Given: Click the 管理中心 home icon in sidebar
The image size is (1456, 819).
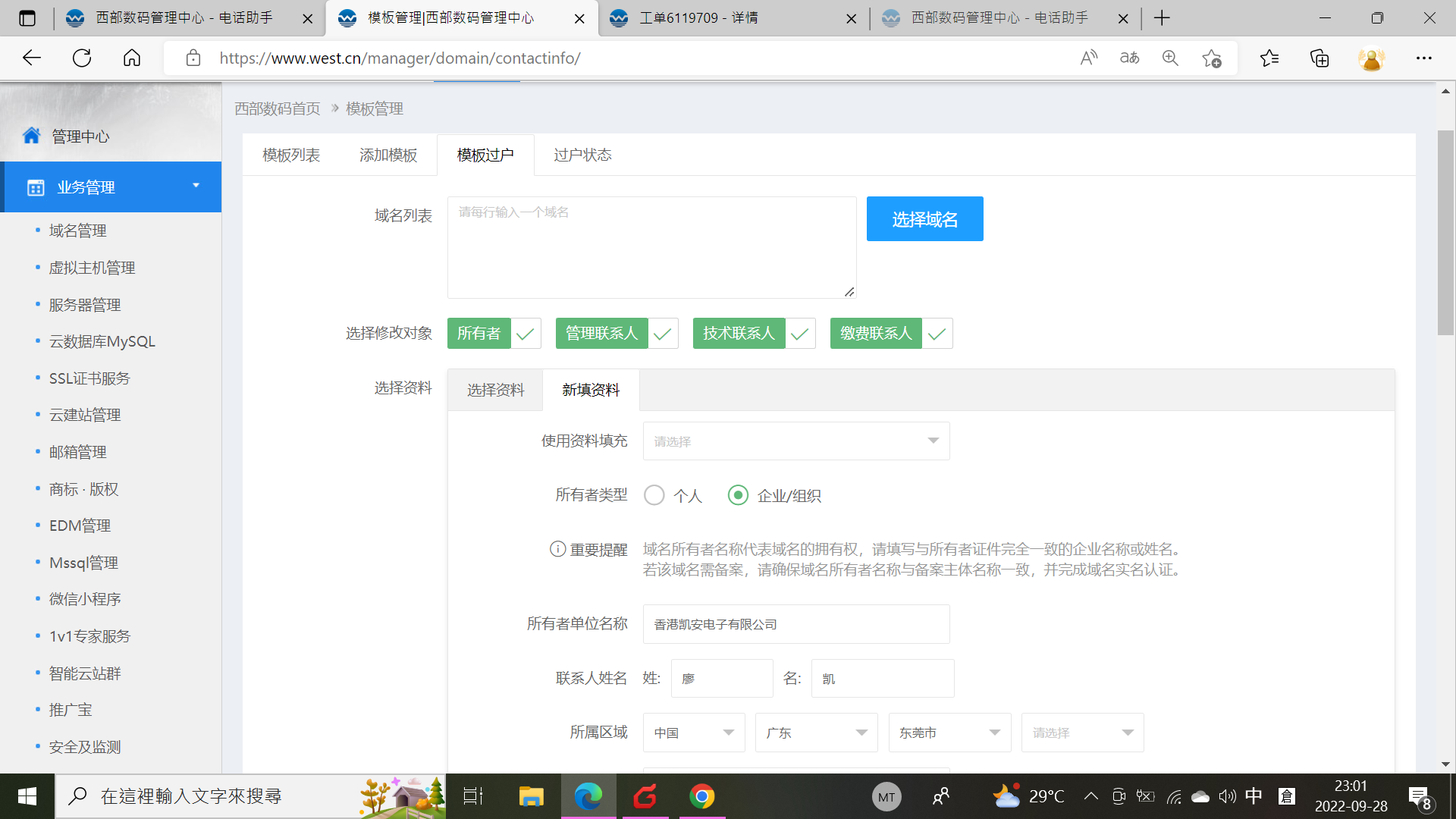Looking at the screenshot, I should (32, 136).
